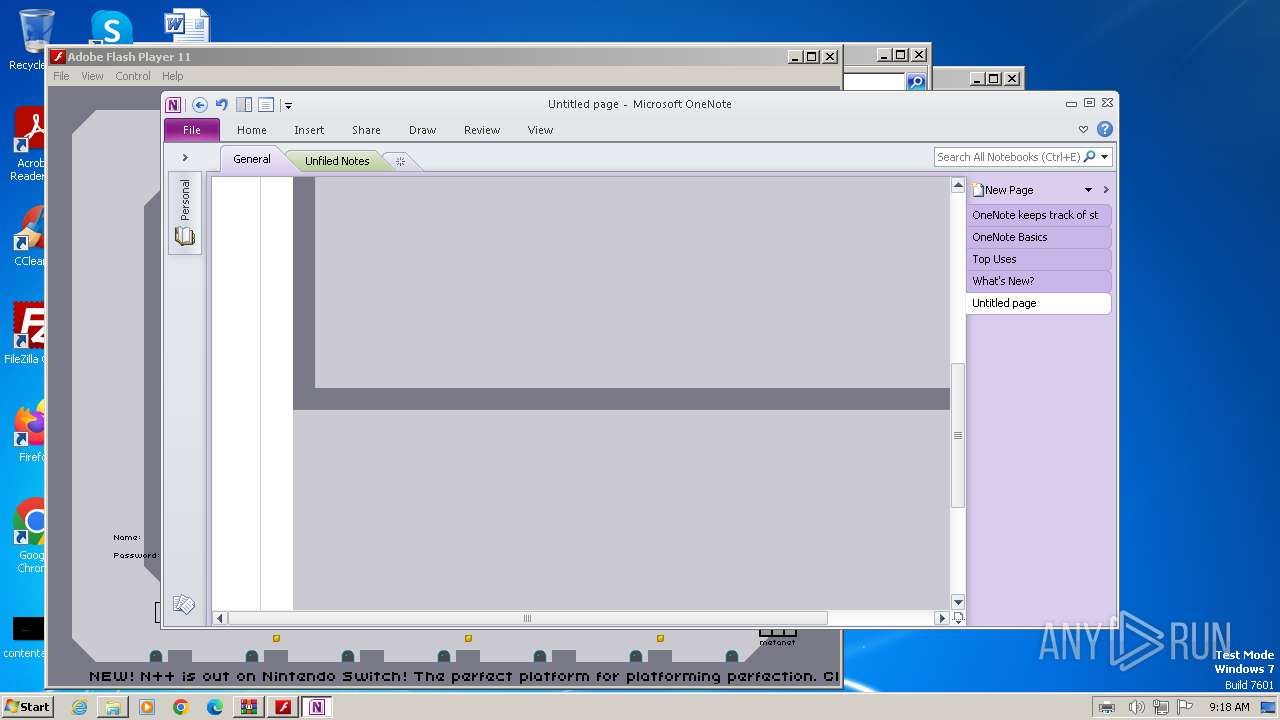This screenshot has width=1280, height=720.
Task: Expand the notebook navigation bar arrow
Action: click(185, 157)
